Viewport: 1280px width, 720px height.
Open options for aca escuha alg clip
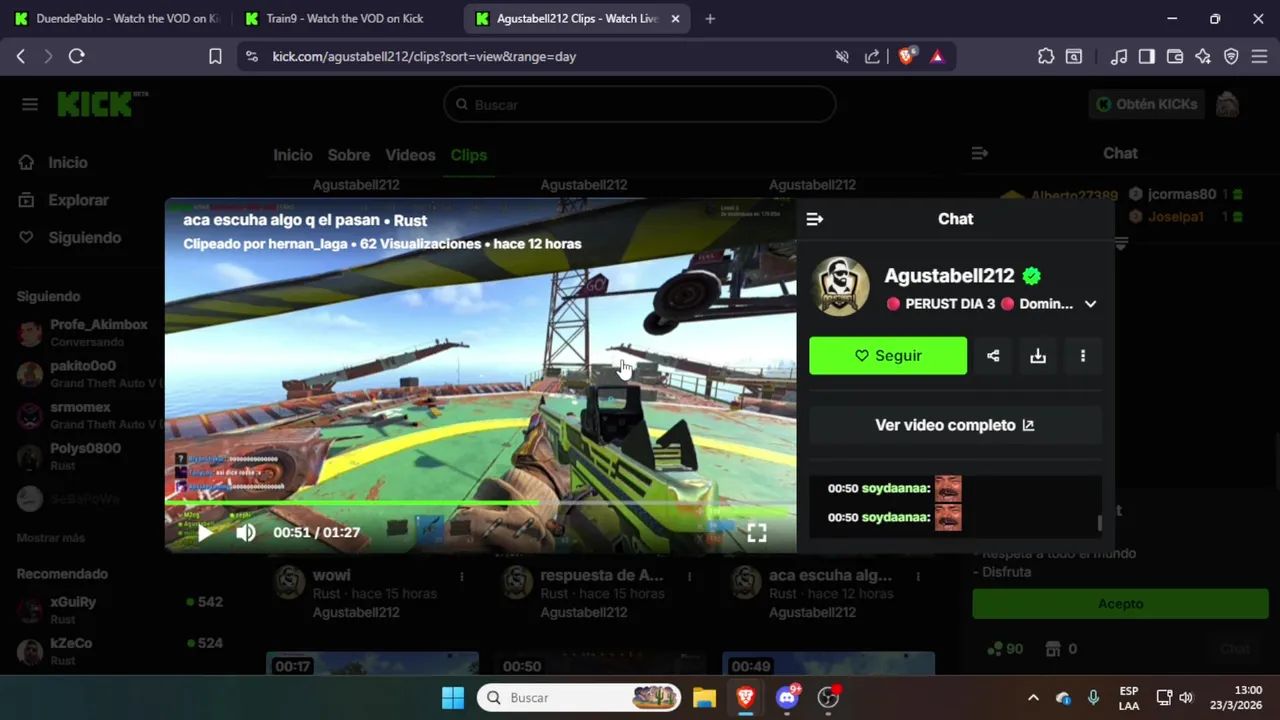click(917, 577)
